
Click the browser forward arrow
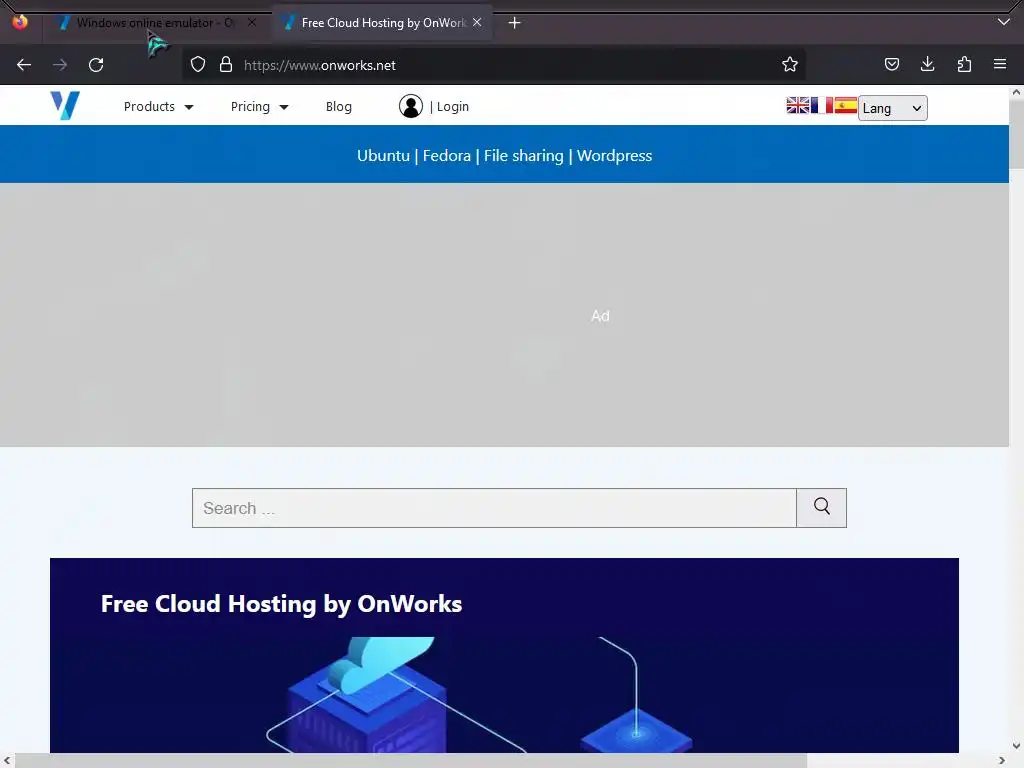(60, 65)
